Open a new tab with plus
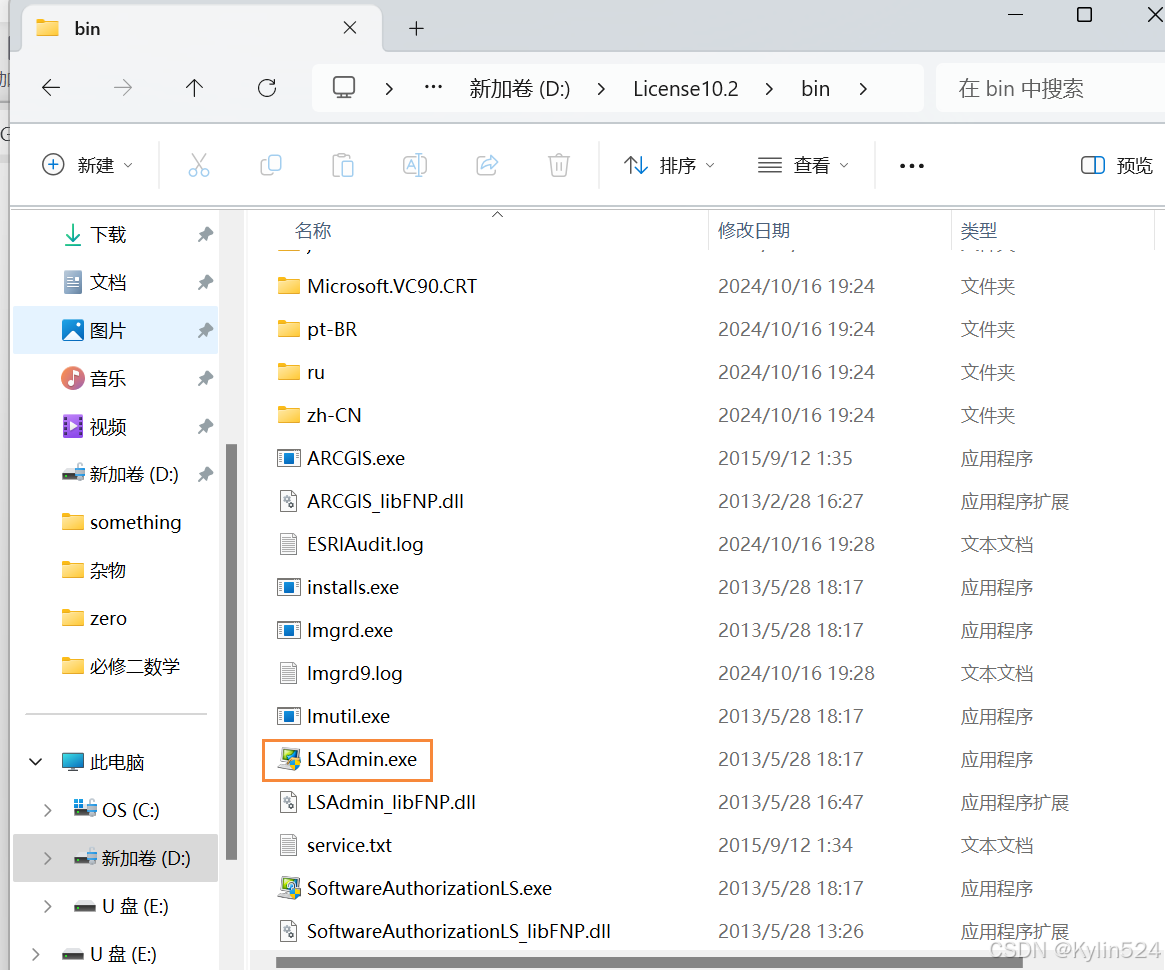Screen dimensions: 1165x970 pyautogui.click(x=417, y=29)
